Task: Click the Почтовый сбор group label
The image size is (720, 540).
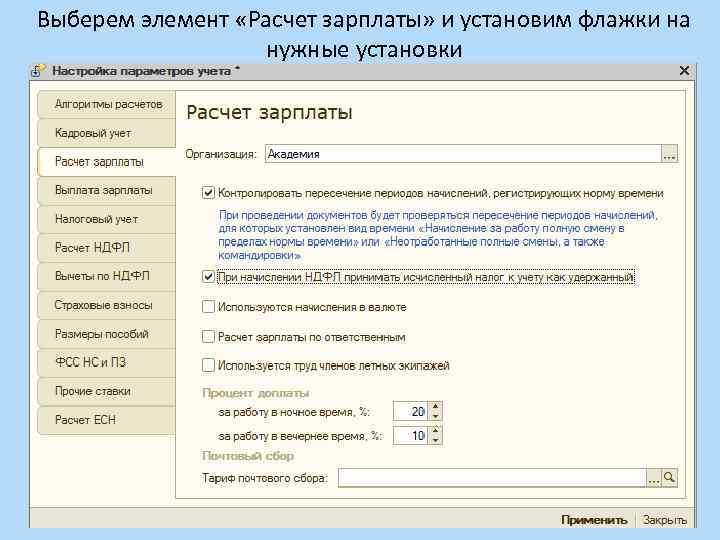Action: coord(248,456)
